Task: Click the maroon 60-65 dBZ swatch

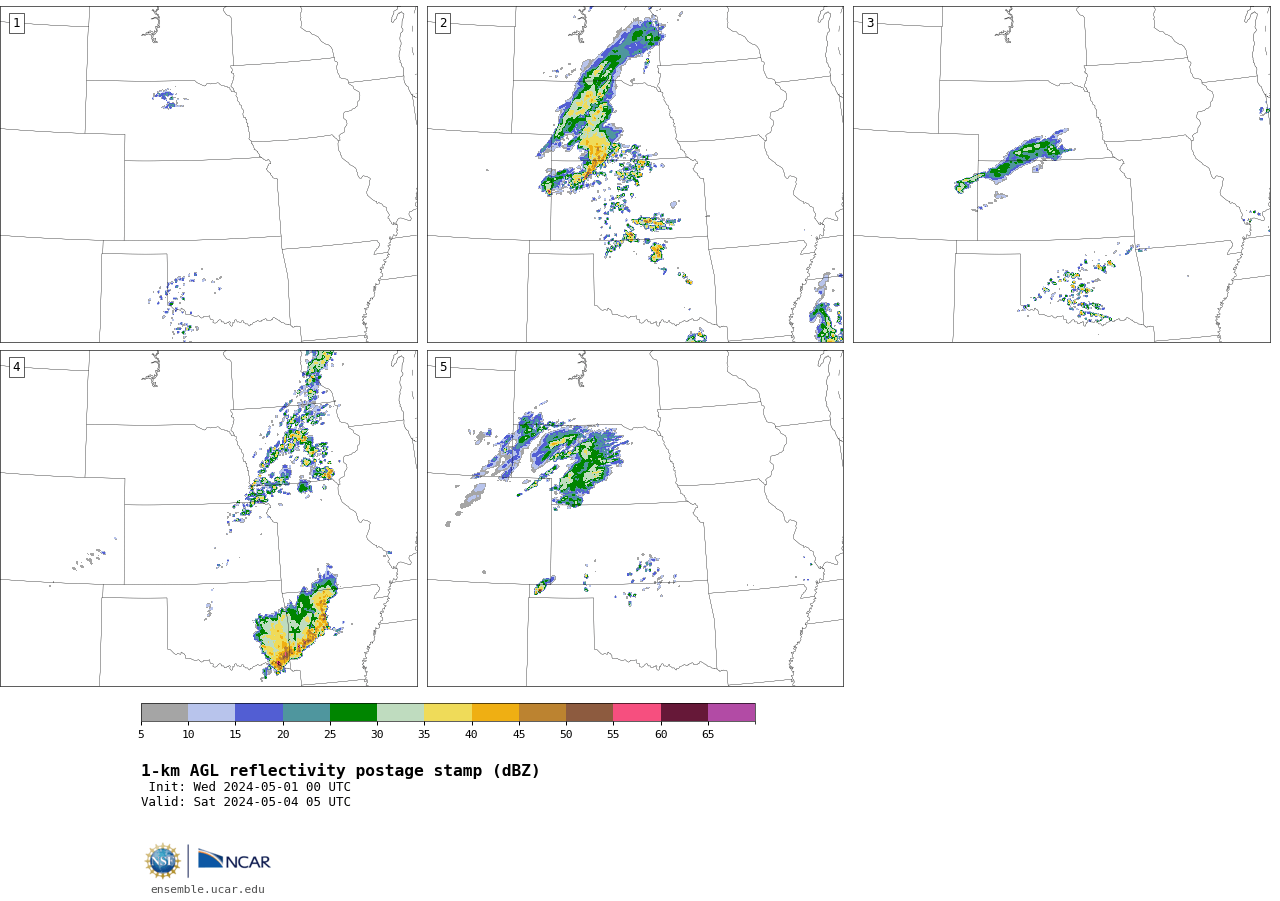Action: pyautogui.click(x=684, y=713)
